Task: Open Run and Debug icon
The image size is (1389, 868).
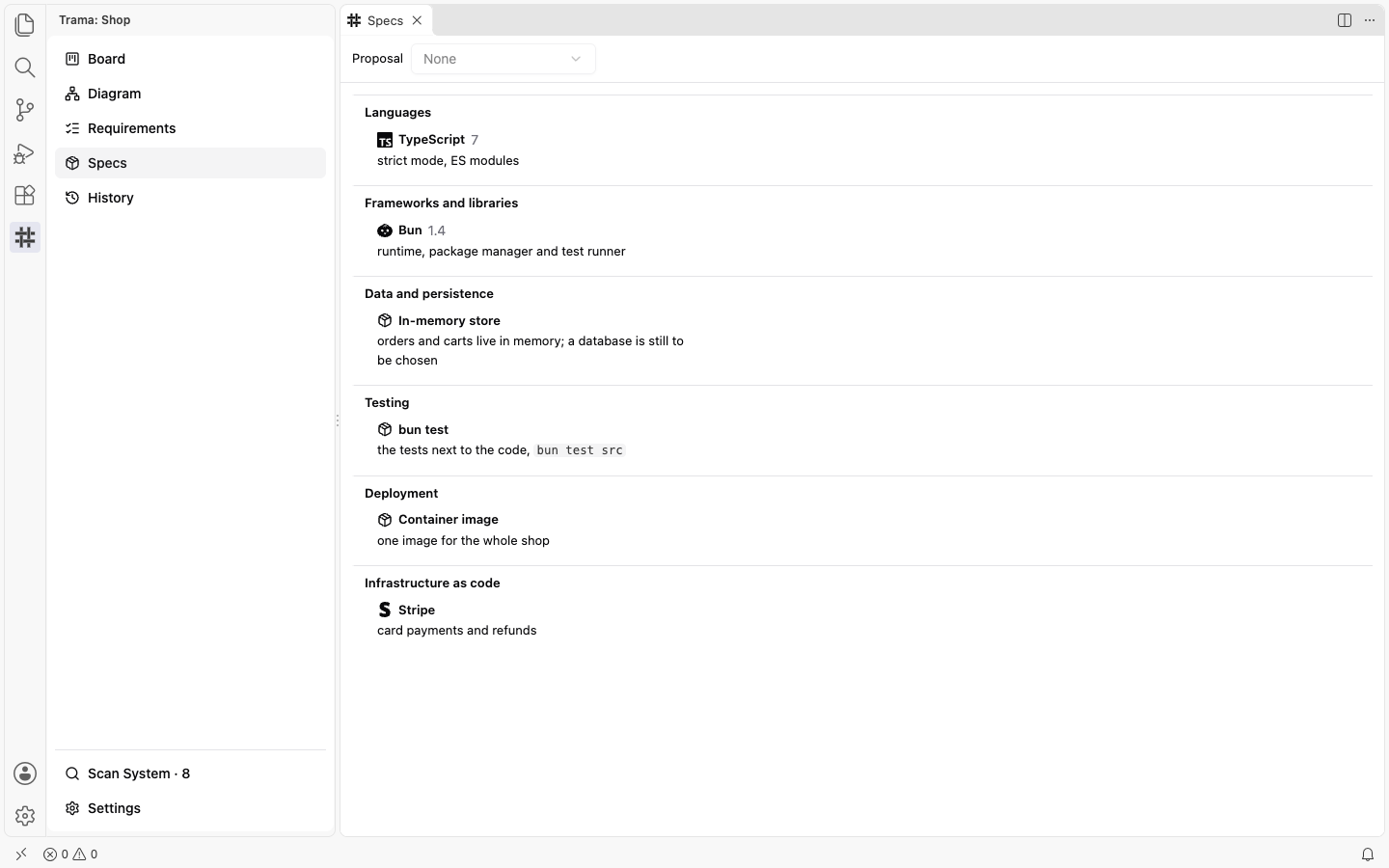Action: (25, 152)
